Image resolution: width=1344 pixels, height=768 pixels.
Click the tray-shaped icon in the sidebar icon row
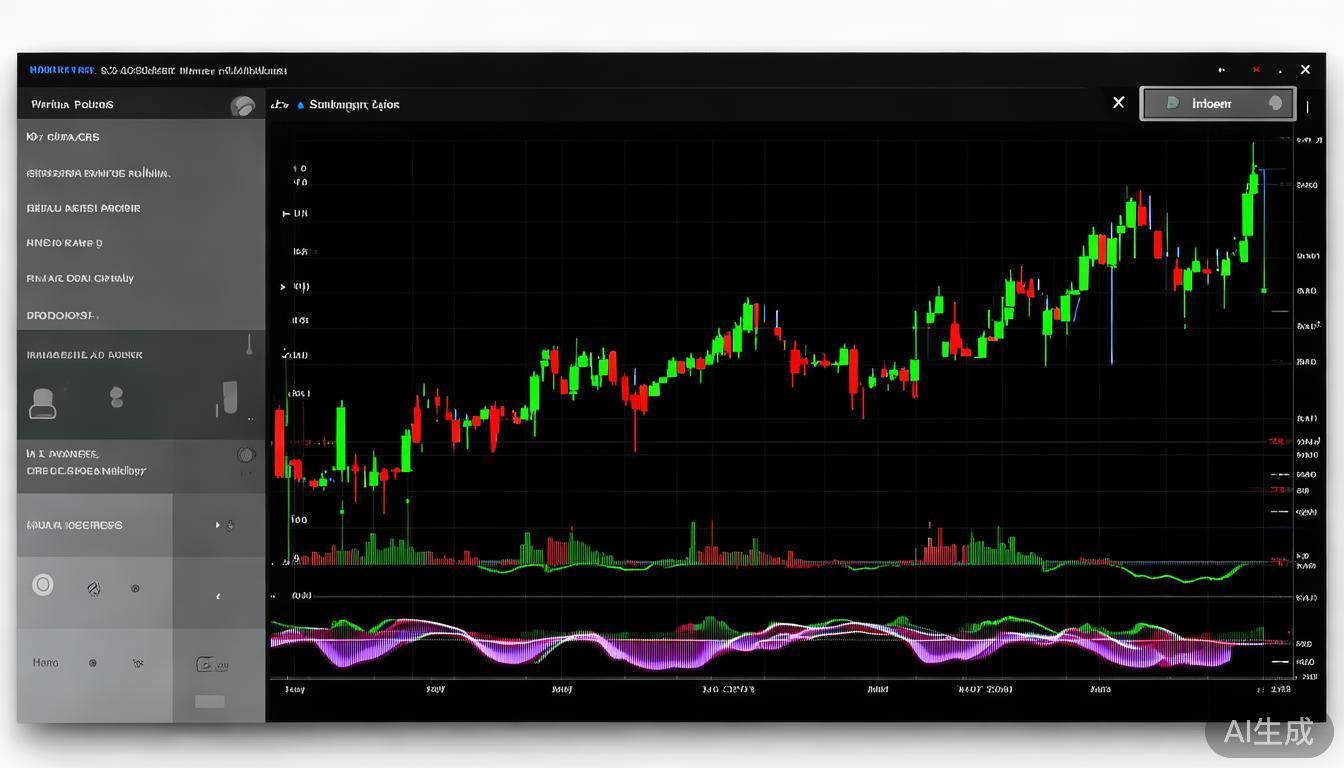(43, 403)
